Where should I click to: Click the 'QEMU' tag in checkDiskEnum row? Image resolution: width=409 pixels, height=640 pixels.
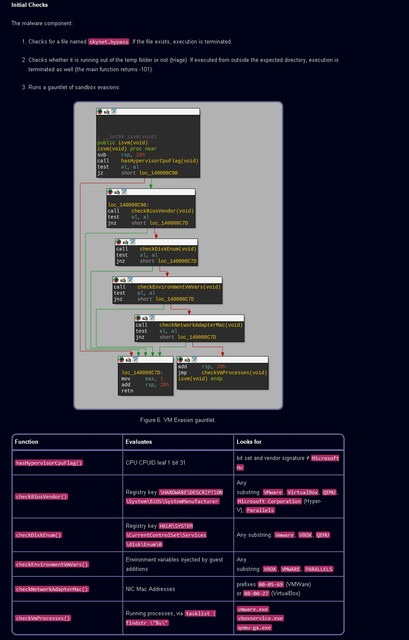(x=323, y=535)
